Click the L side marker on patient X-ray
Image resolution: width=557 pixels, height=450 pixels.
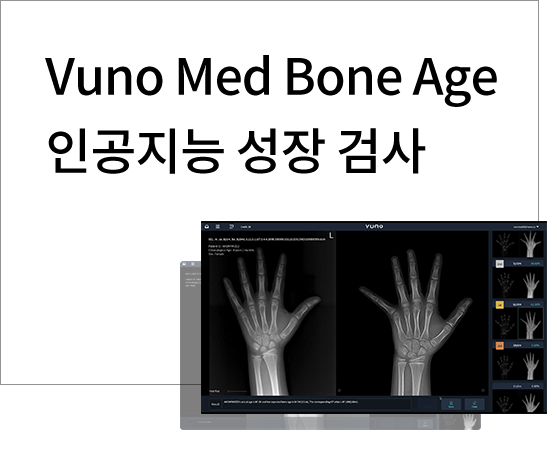coord(331,235)
